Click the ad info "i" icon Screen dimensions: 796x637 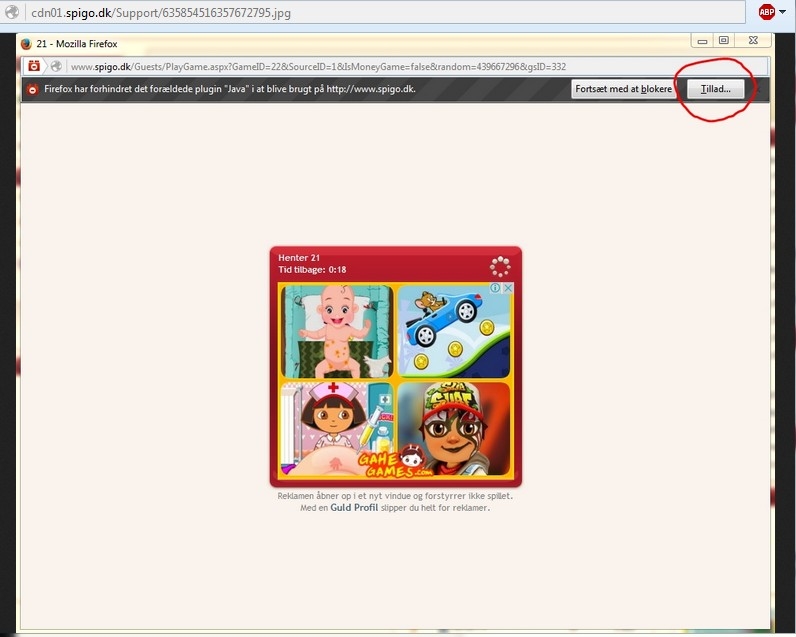495,288
